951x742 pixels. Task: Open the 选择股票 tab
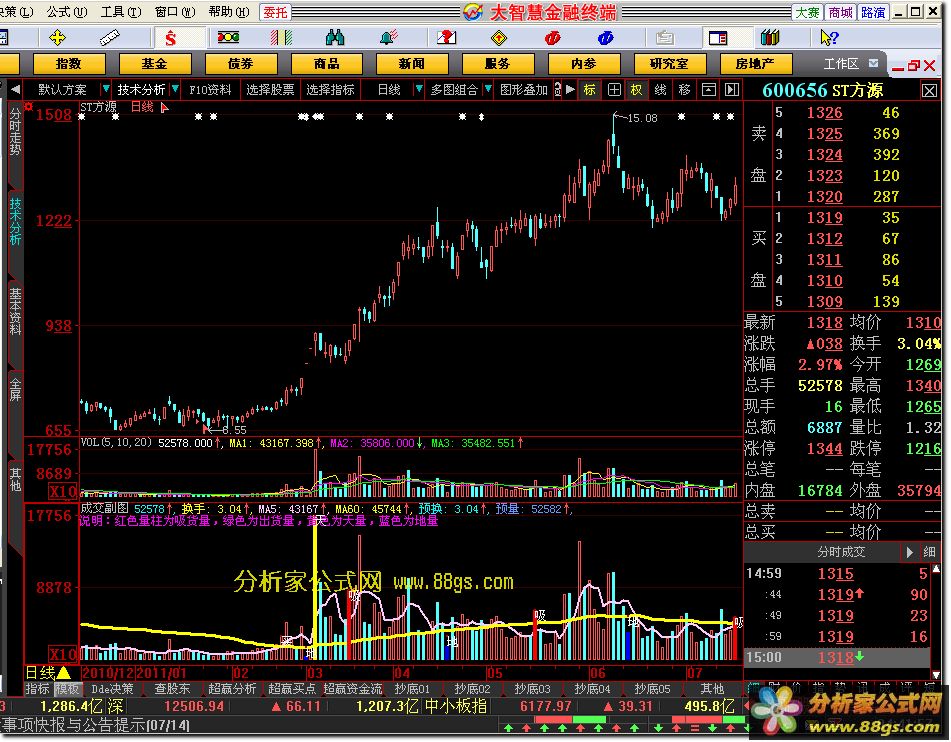271,90
